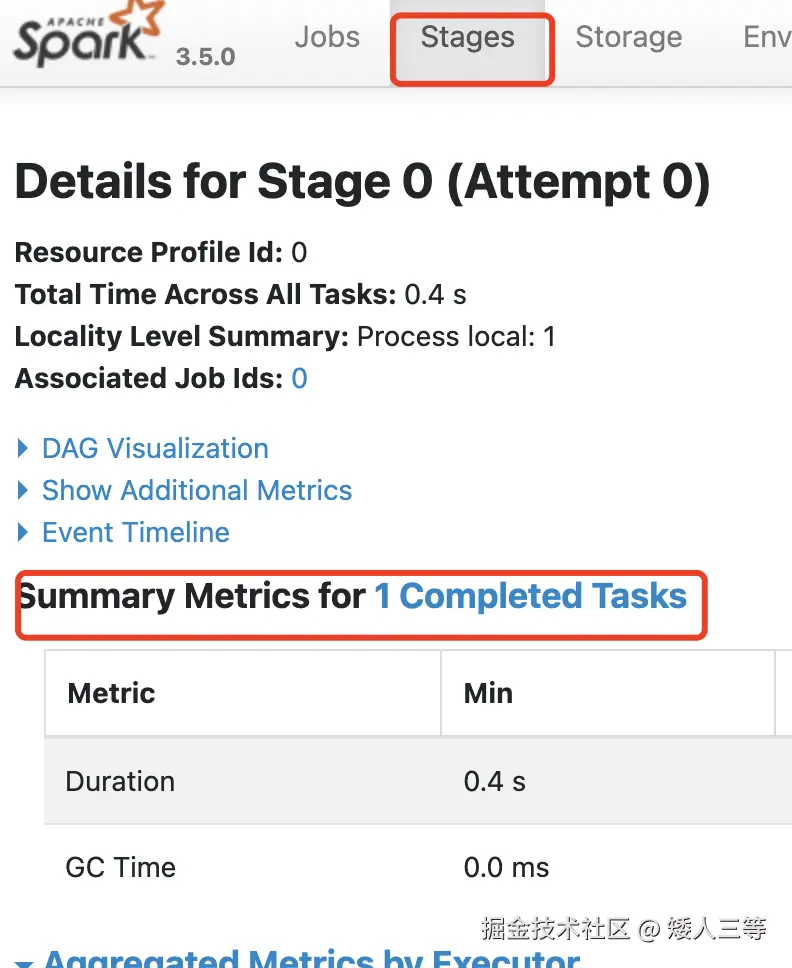The image size is (792, 968).
Task: Select the GC Time metric row
Action: click(x=120, y=867)
